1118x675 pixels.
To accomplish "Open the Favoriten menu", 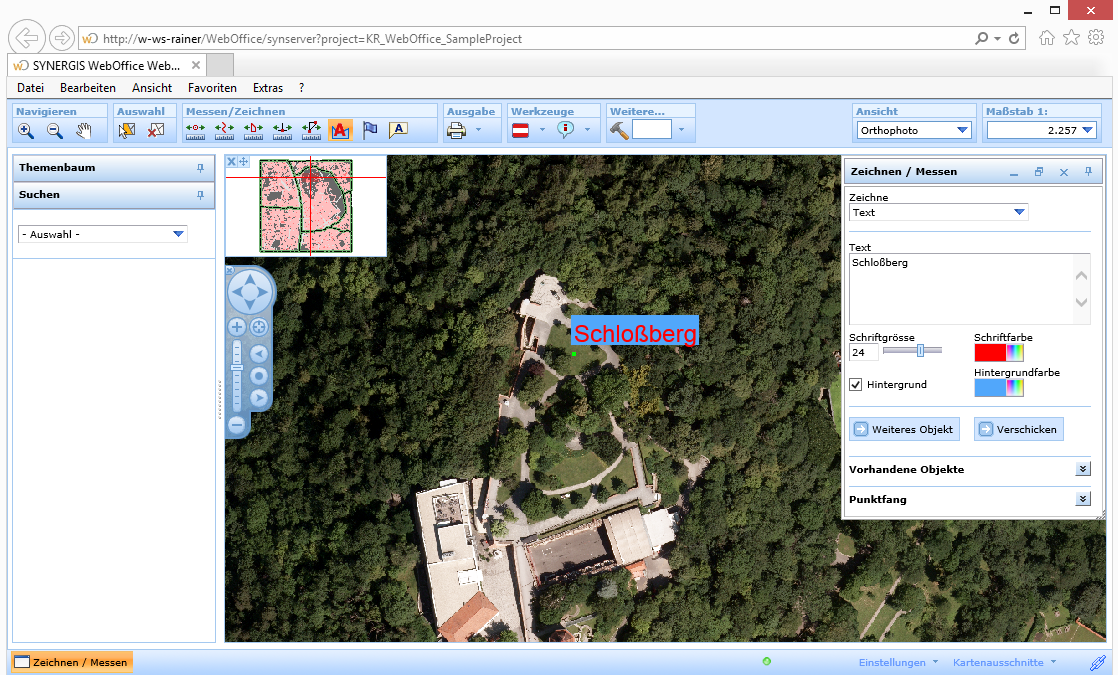I will pos(212,88).
